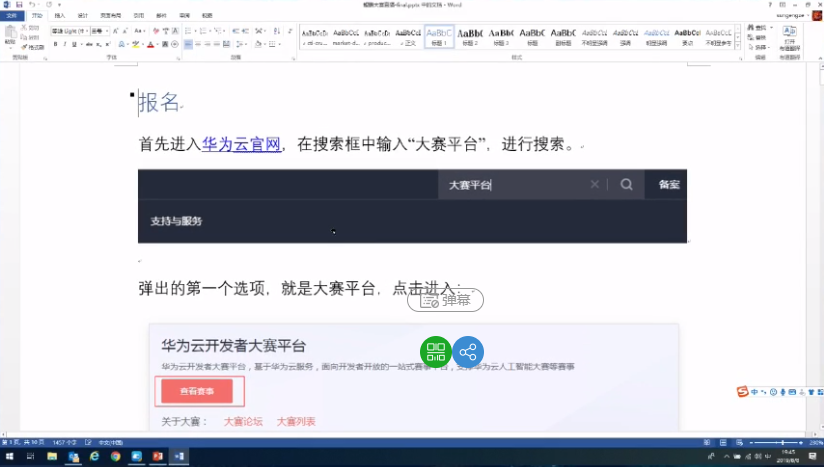Click the Sogou input method S icon

tap(742, 391)
